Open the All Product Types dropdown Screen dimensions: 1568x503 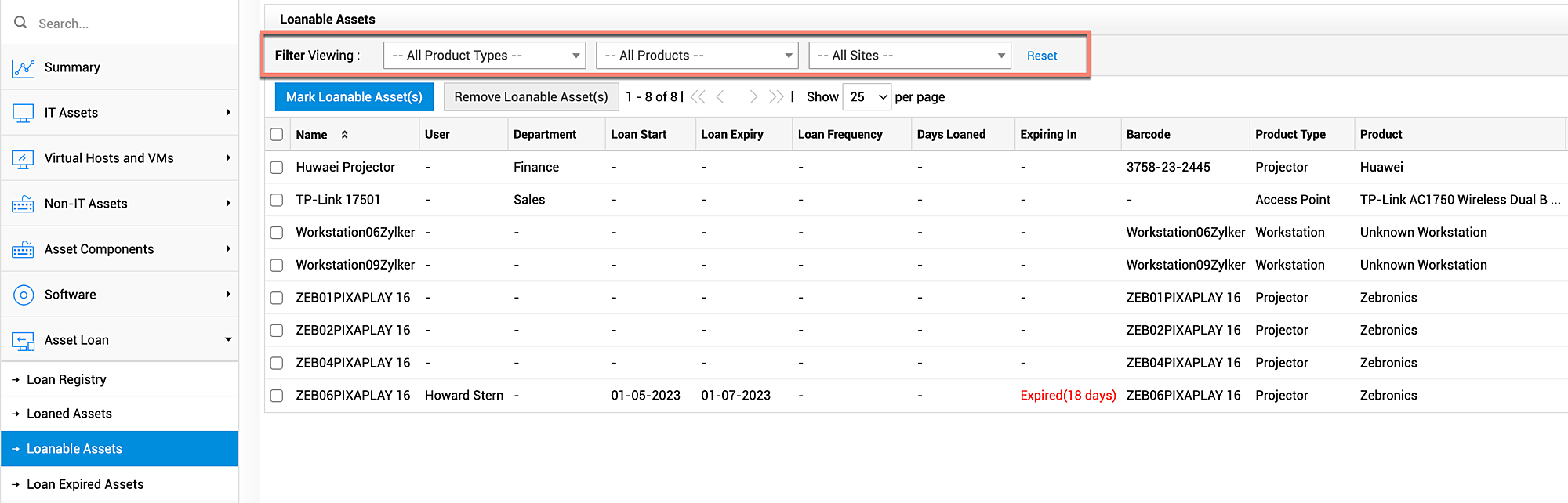(x=485, y=56)
